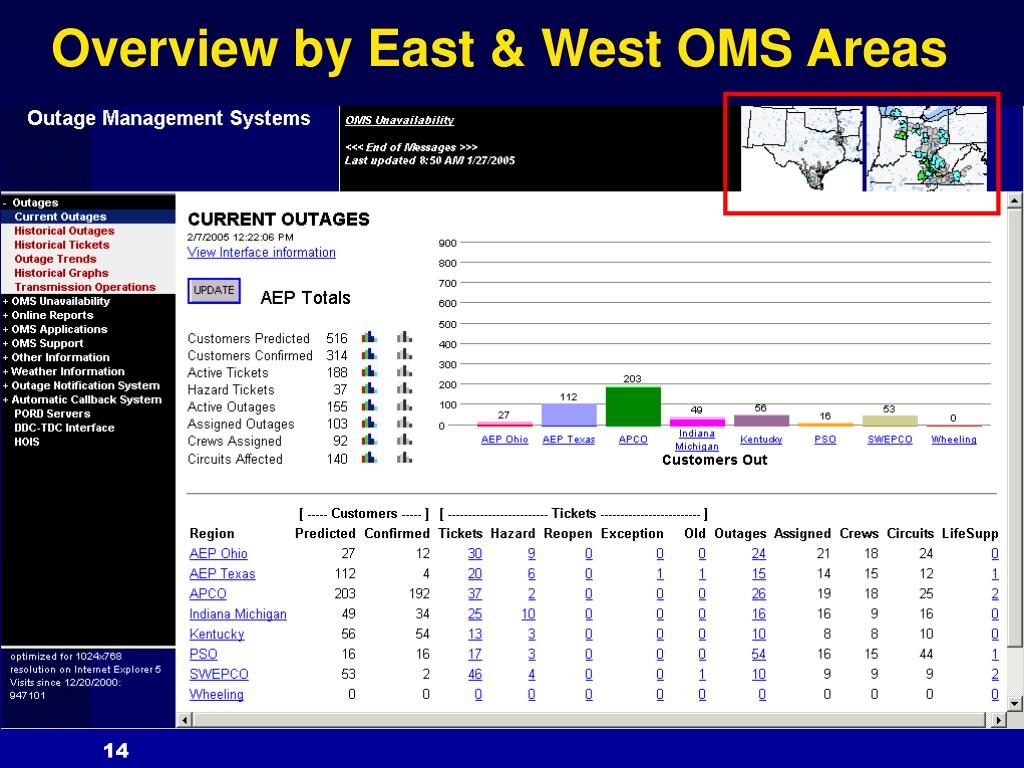The image size is (1024, 768).
Task: Open the AEP Texas region link in table
Action: pyautogui.click(x=222, y=573)
